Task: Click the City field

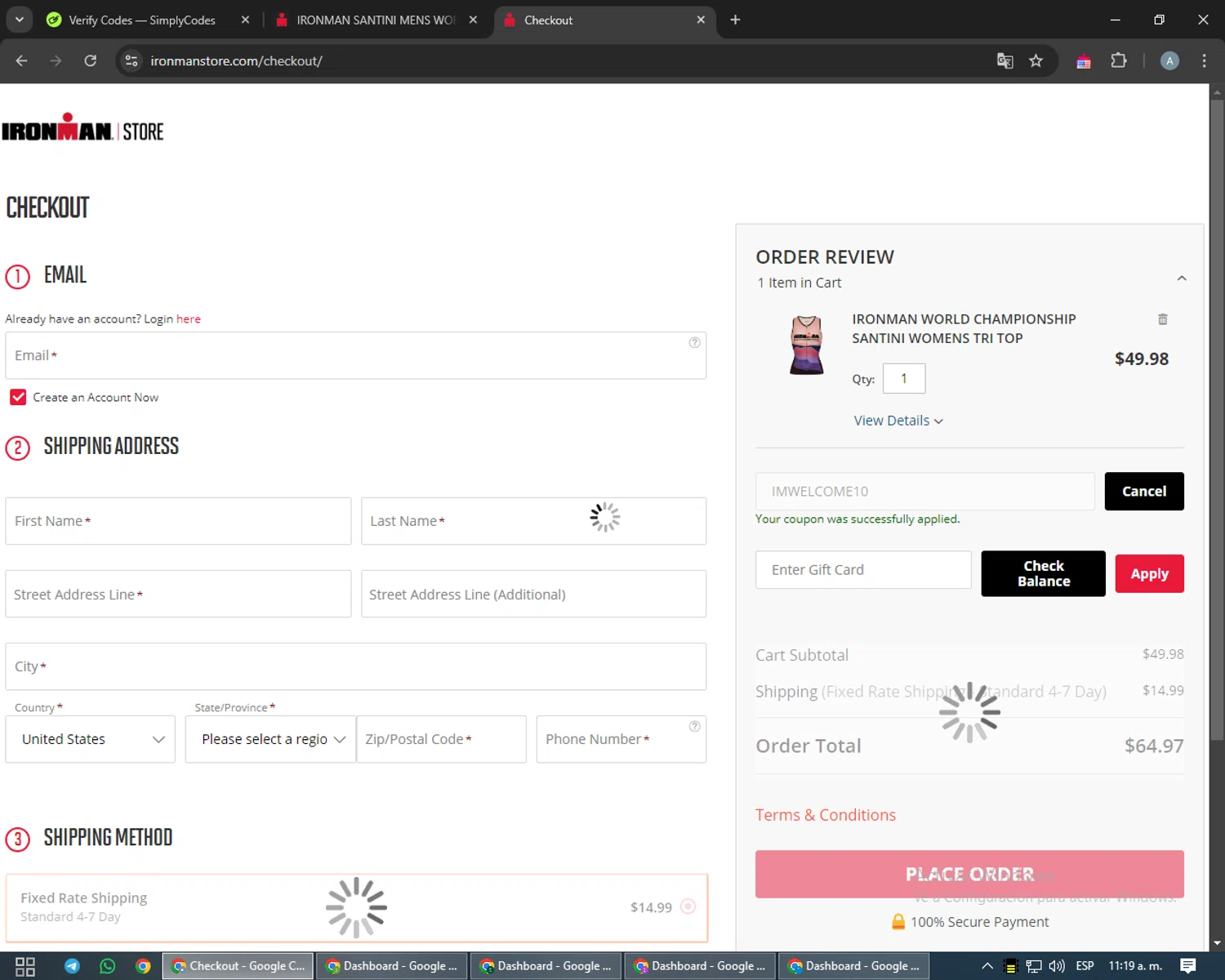Action: (355, 666)
